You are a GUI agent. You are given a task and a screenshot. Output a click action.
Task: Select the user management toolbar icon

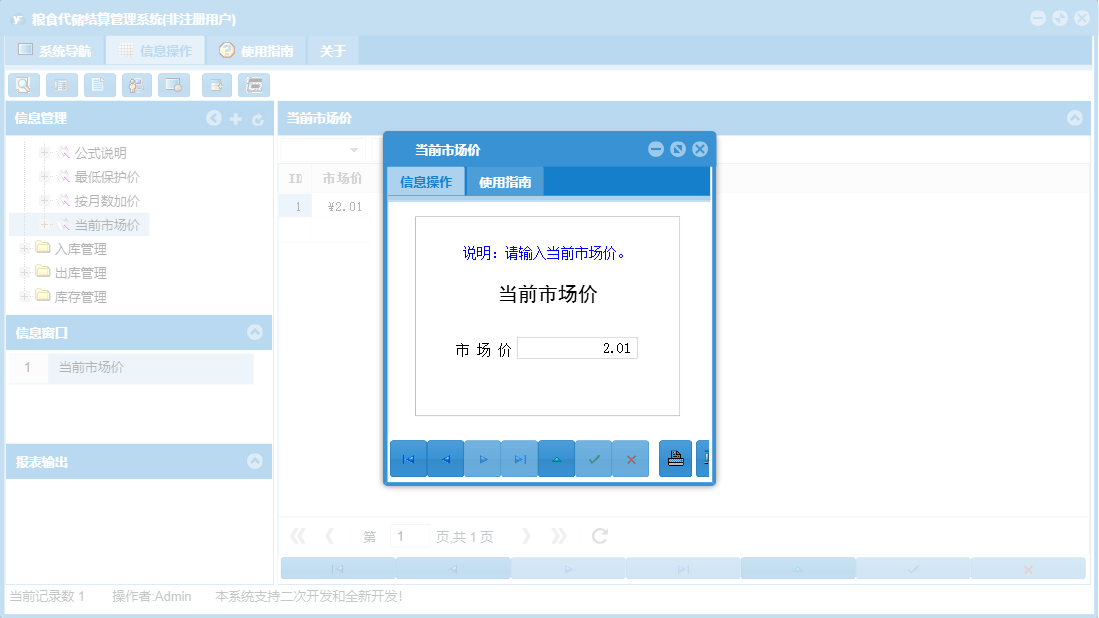click(136, 85)
